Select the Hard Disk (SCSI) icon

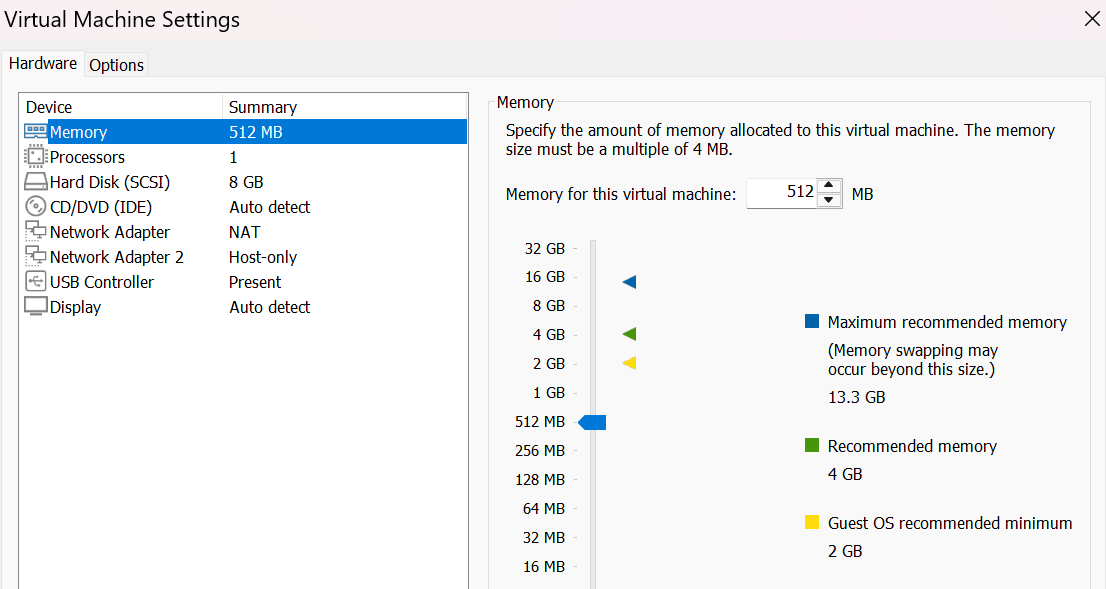[x=35, y=182]
